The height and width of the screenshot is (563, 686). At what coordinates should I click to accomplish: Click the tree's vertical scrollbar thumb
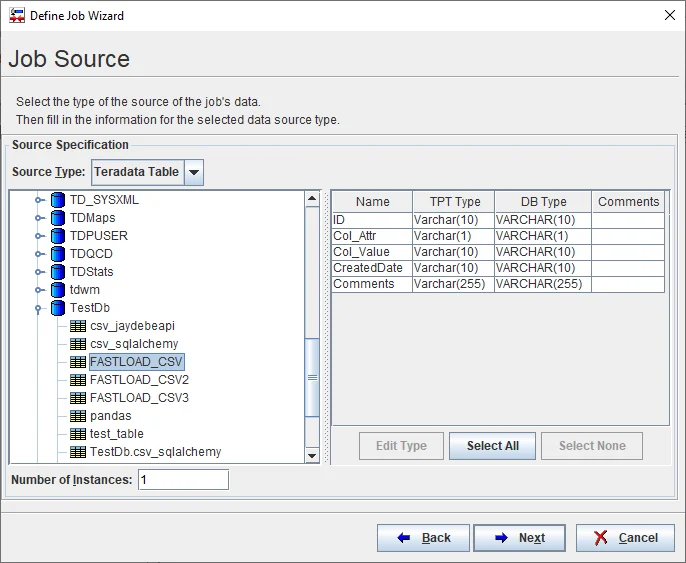coord(312,378)
